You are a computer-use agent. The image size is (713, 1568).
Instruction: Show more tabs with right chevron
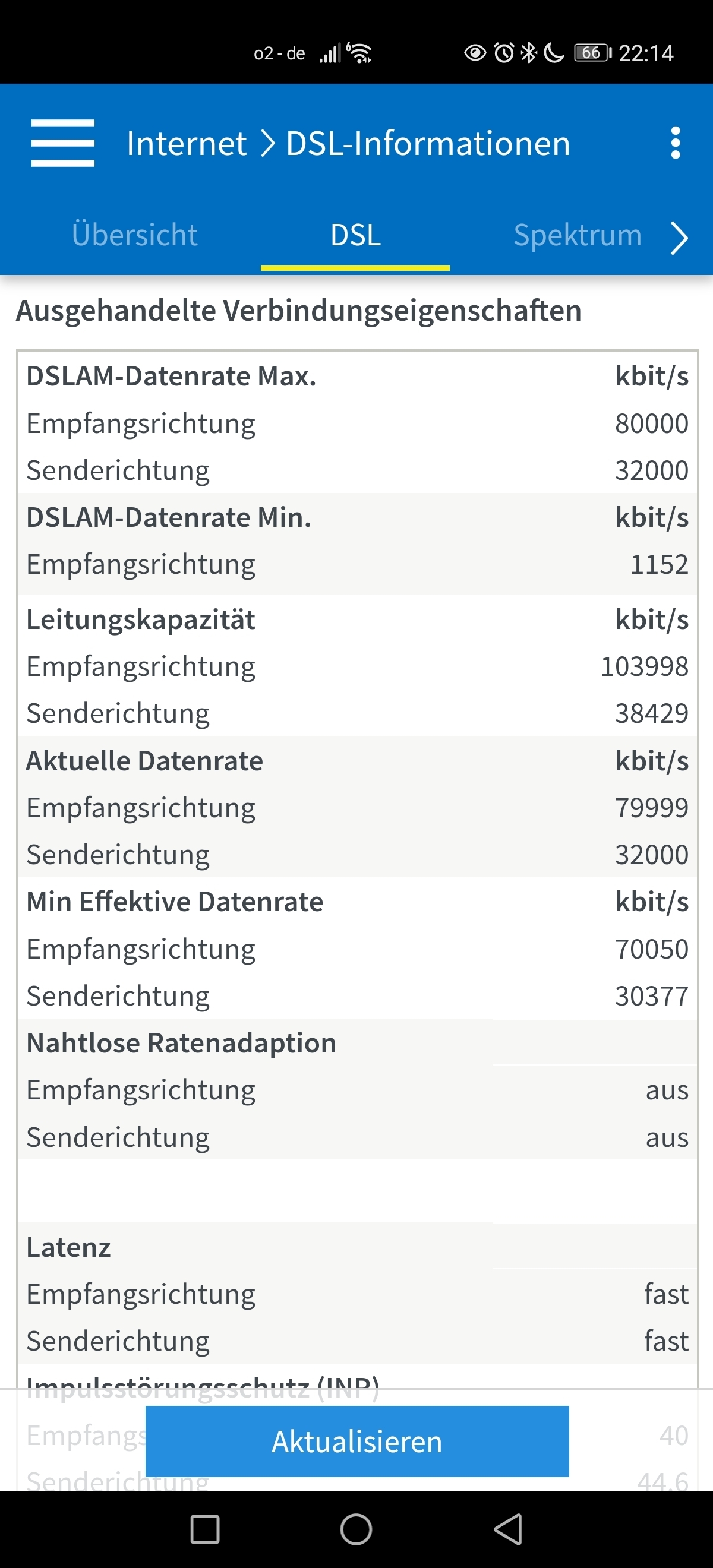tap(679, 238)
